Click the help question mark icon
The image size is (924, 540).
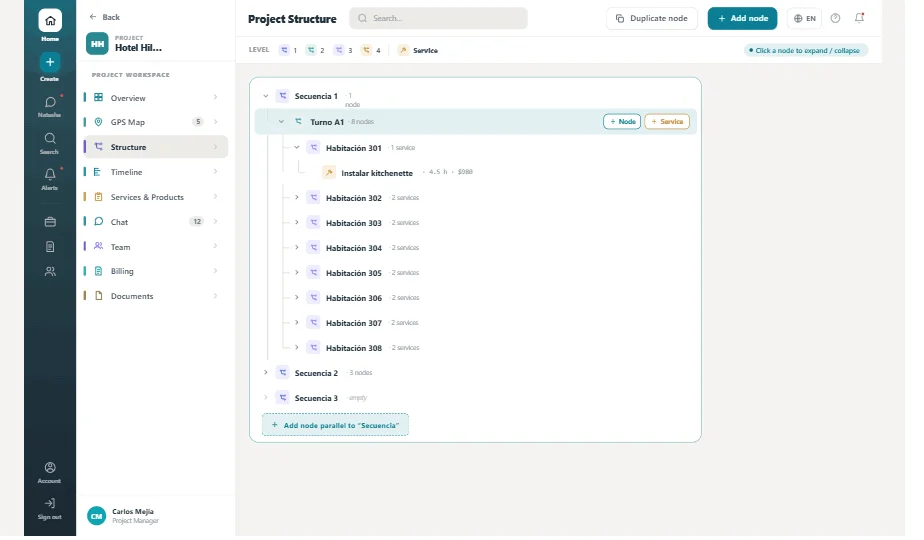point(835,18)
